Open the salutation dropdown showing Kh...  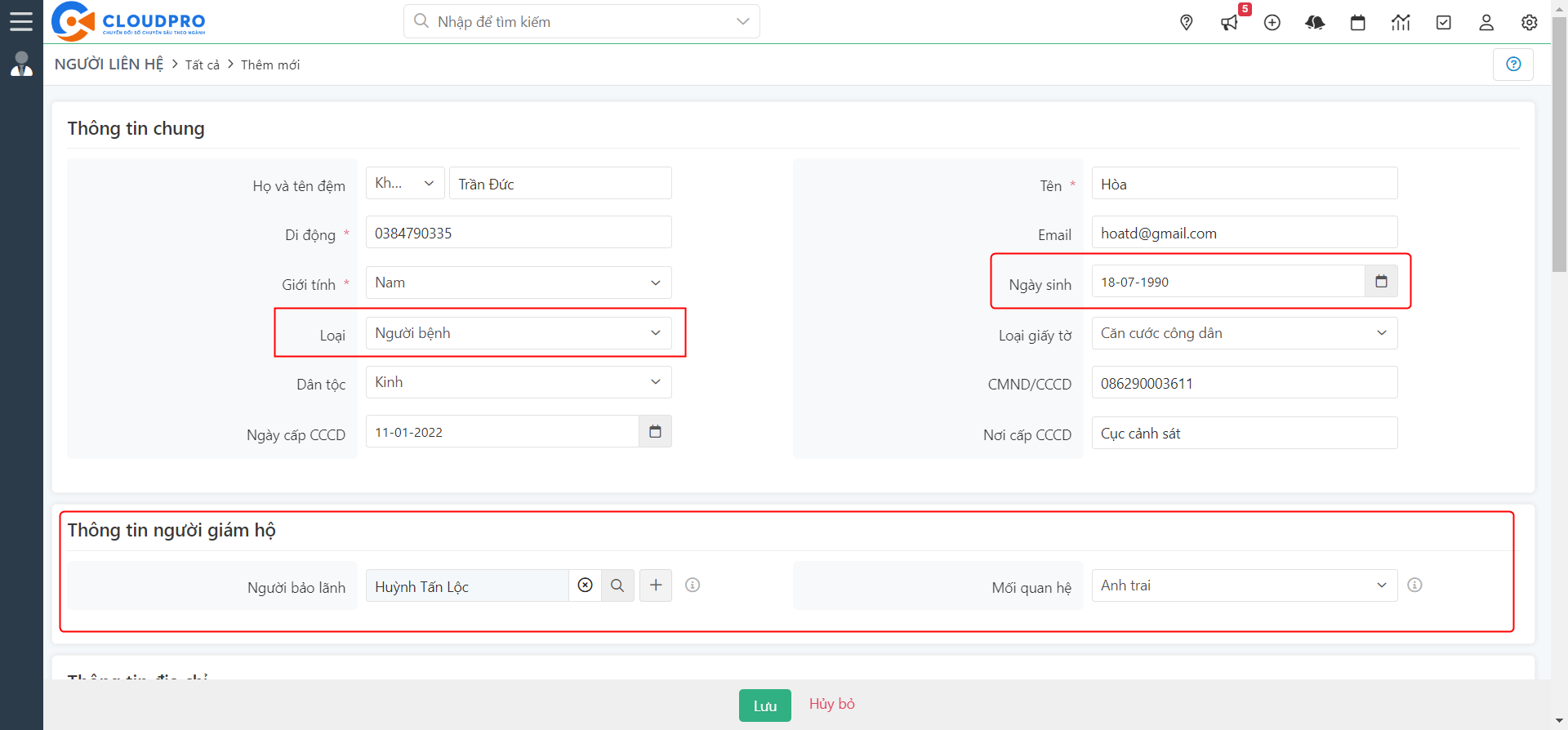405,183
